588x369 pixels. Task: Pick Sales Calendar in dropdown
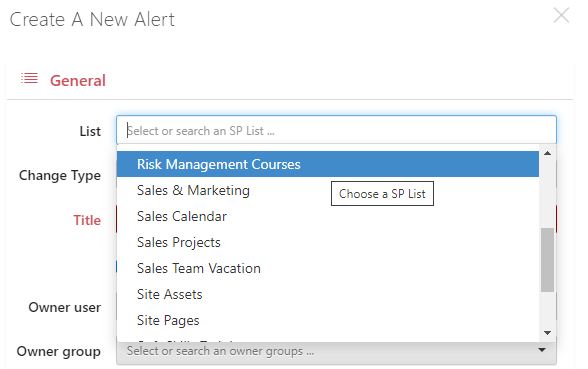coord(328,216)
